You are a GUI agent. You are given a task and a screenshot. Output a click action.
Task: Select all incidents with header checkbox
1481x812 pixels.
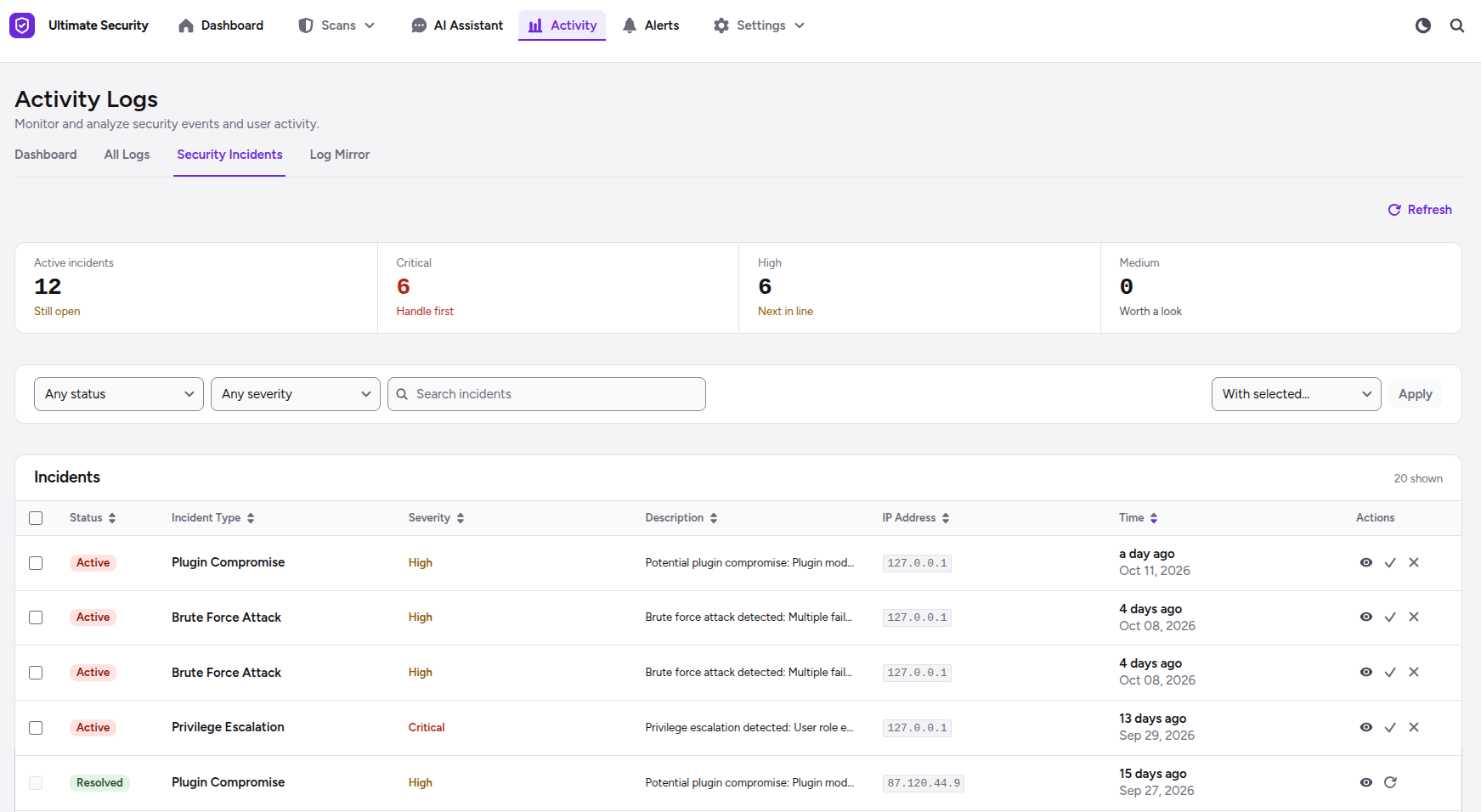tap(36, 518)
